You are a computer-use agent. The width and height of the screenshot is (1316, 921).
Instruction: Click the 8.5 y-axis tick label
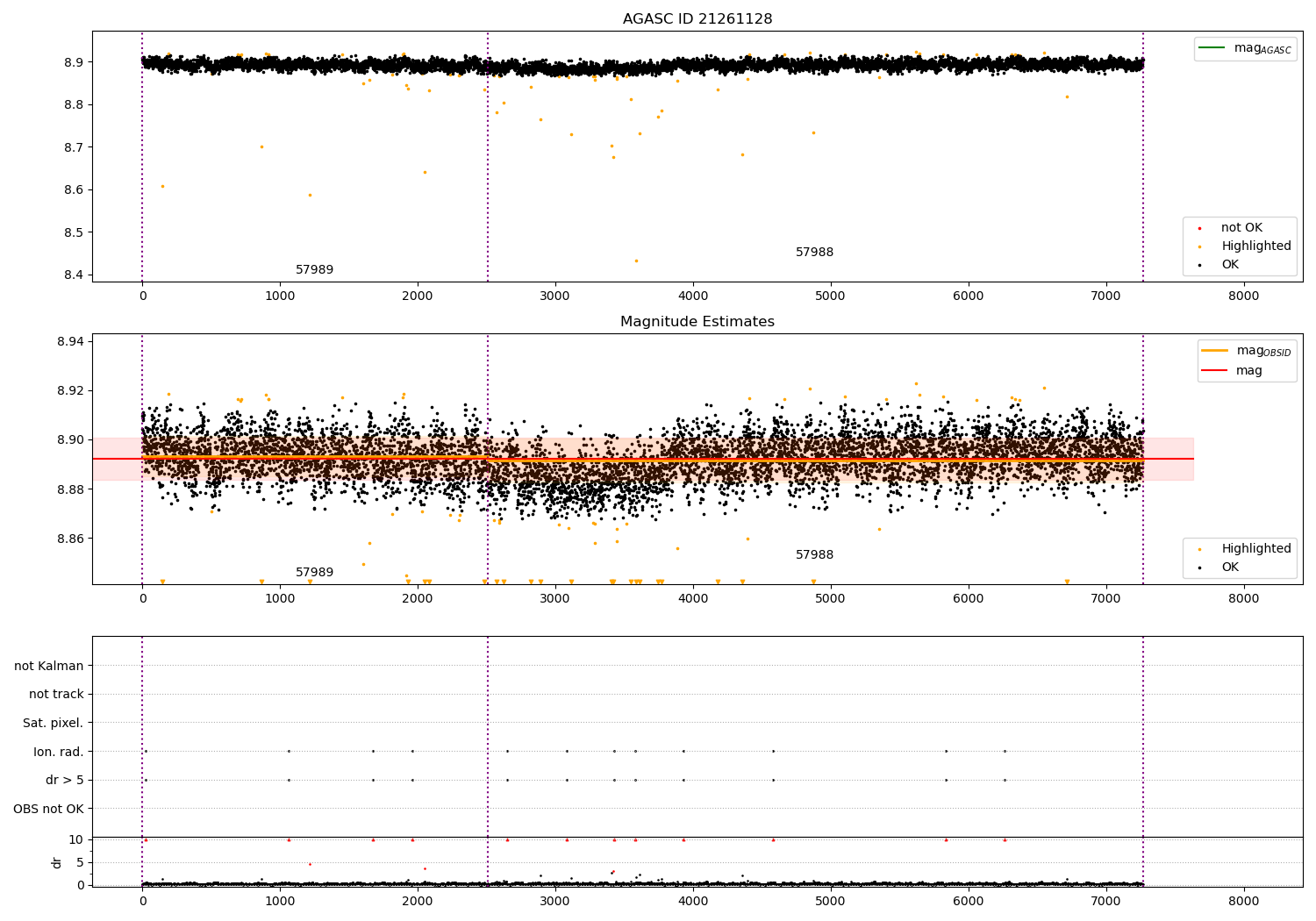coord(73,233)
